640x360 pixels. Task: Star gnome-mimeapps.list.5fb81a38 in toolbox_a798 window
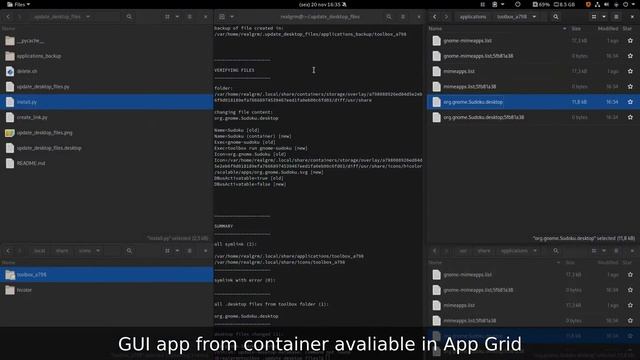pos(630,56)
